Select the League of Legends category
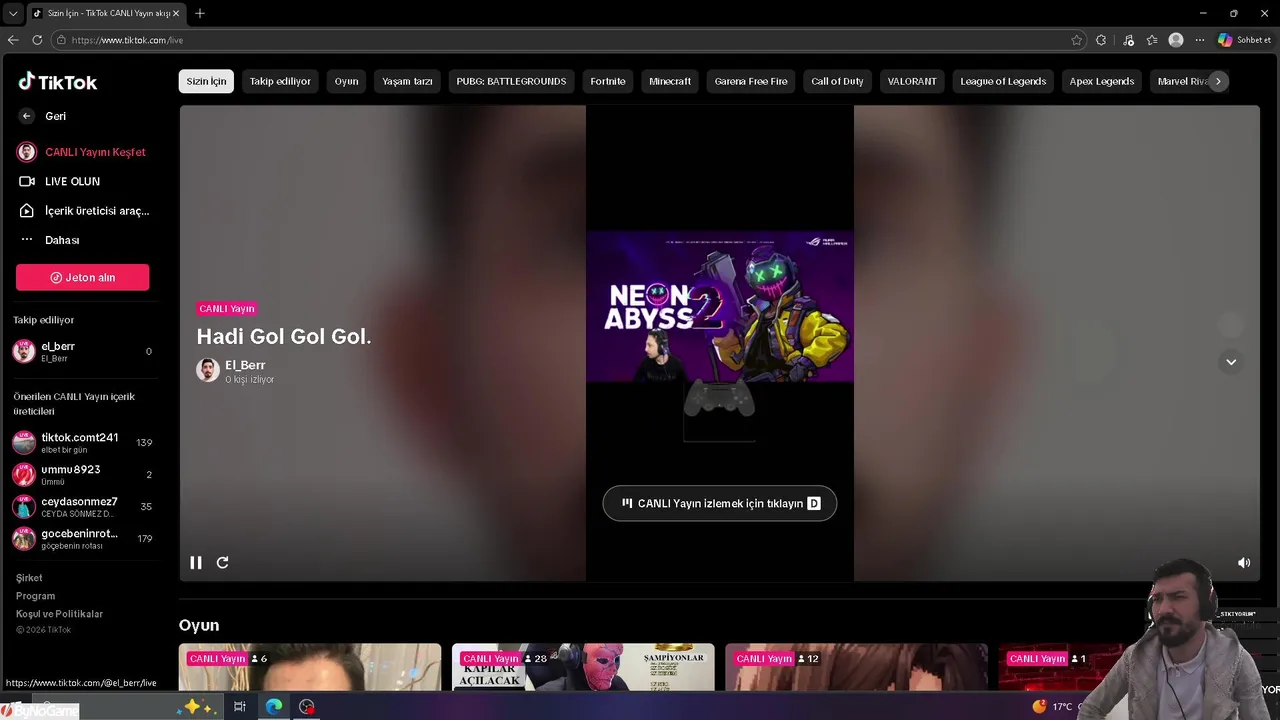This screenshot has height=720, width=1280. click(1003, 81)
